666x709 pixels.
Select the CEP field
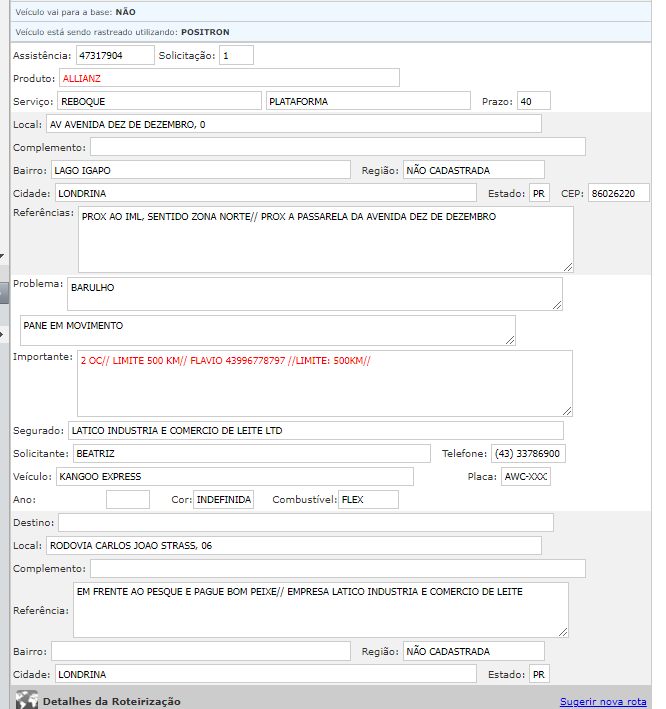[x=618, y=193]
